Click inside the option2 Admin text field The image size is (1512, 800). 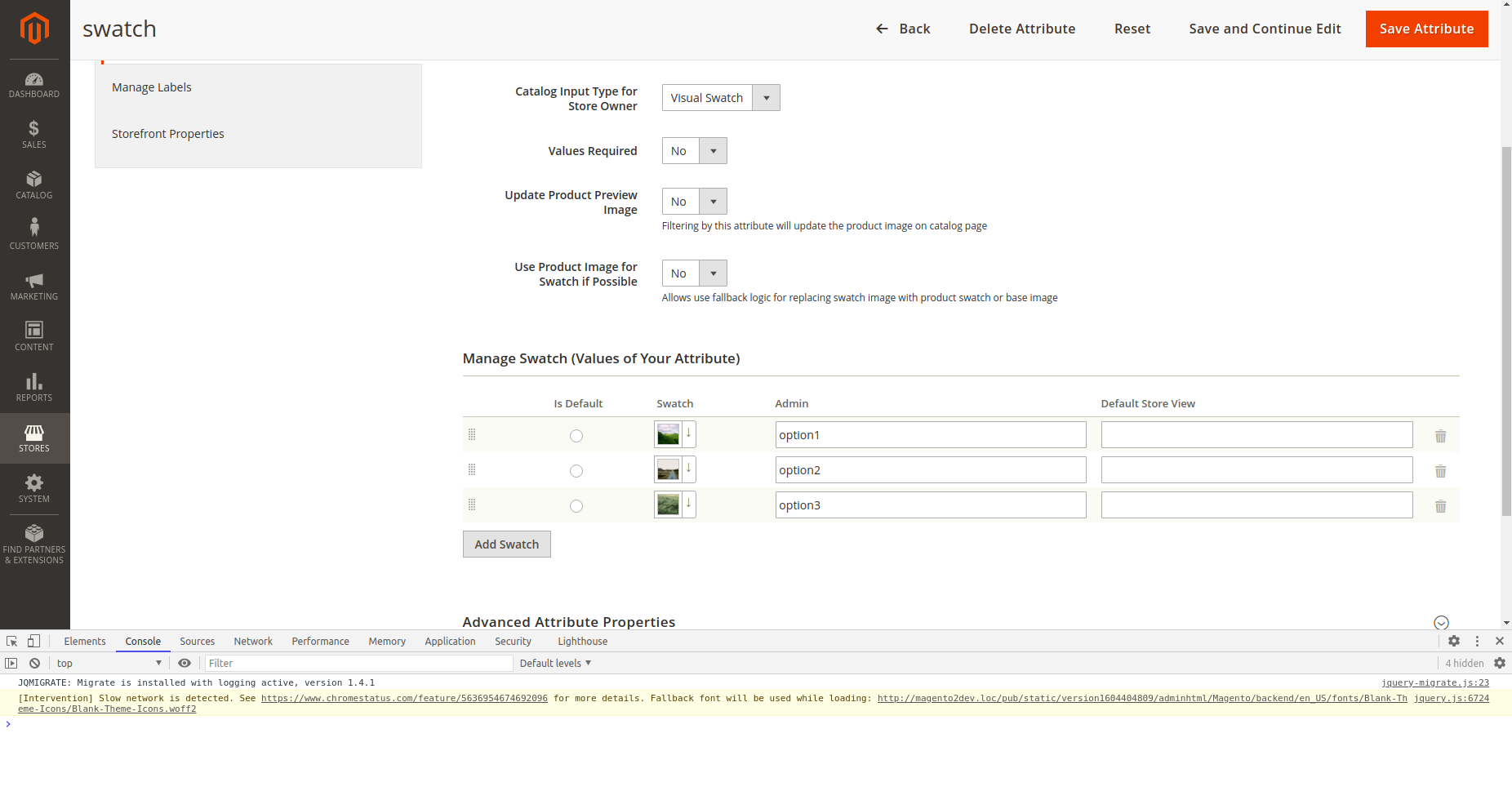click(x=930, y=469)
